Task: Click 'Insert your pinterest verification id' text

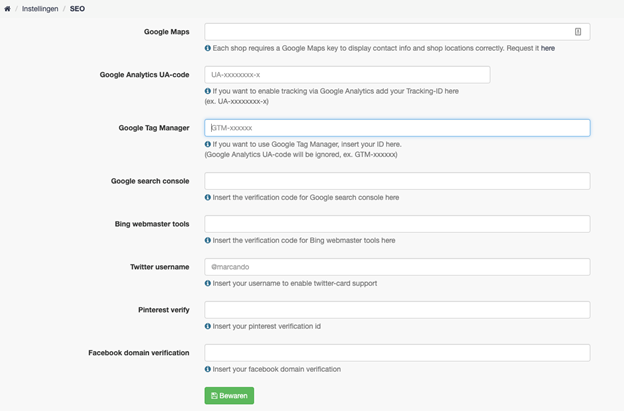Action: pyautogui.click(x=267, y=326)
